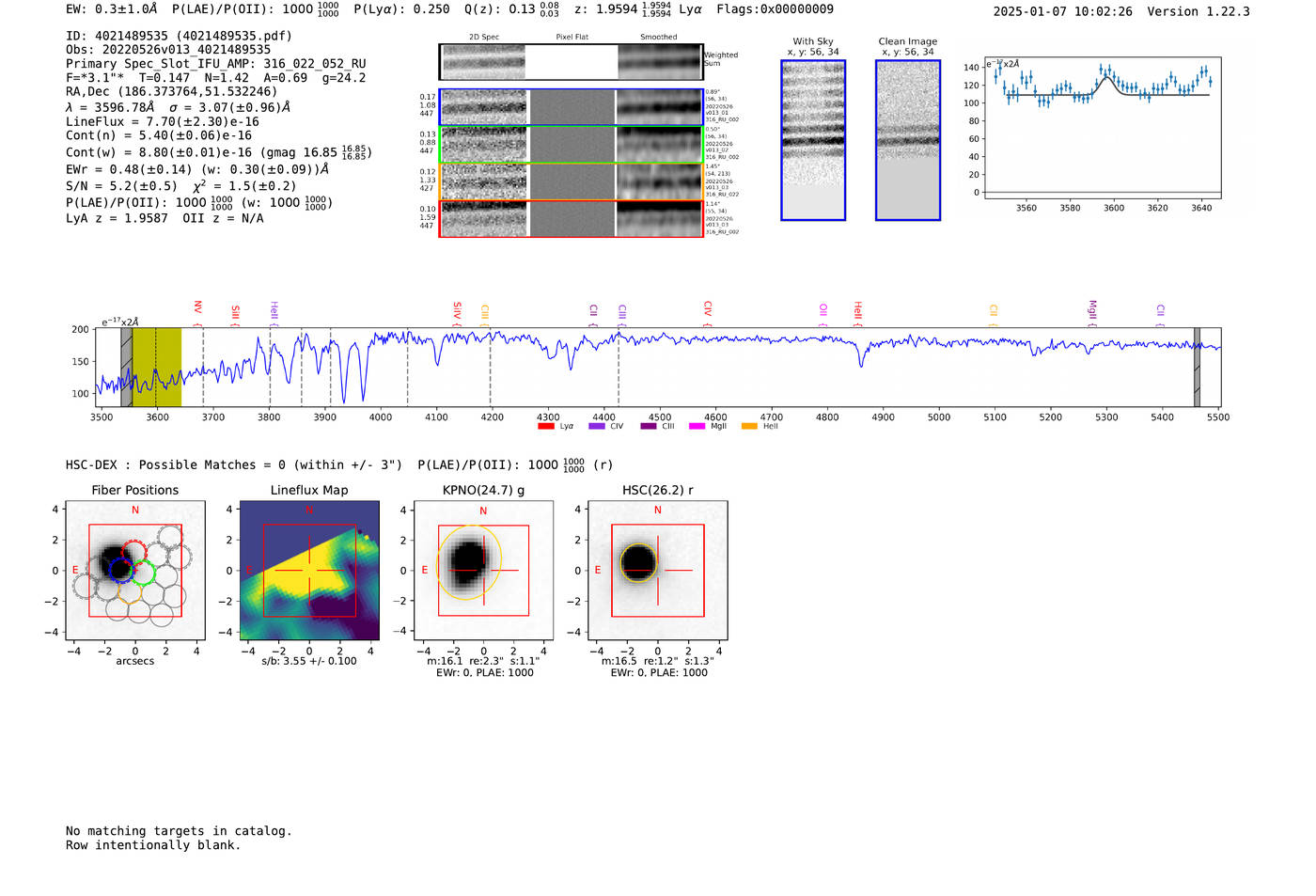Click the Primary Spec_Slot_IFU_AMP line
Viewport: 1316px width, 896px height.
[216, 64]
